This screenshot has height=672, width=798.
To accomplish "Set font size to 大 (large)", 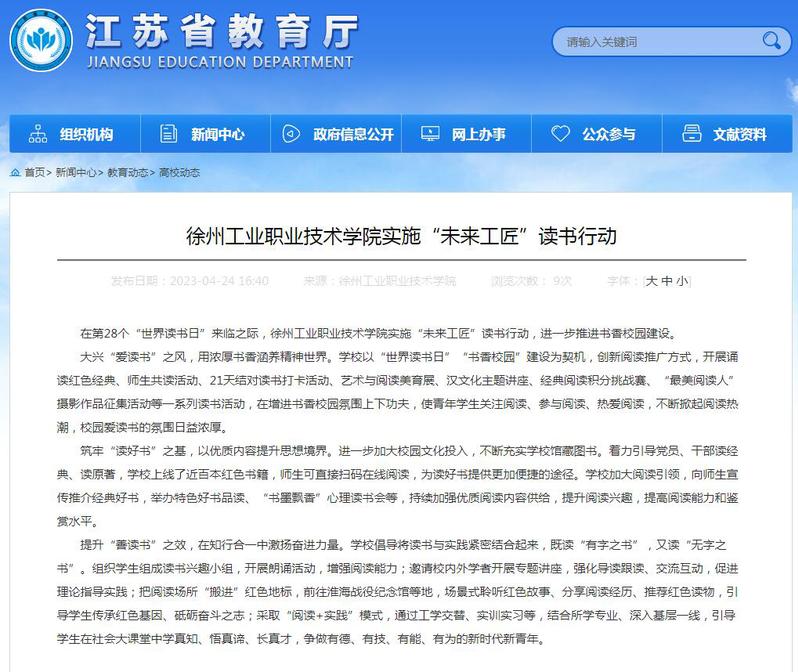I will [x=652, y=281].
